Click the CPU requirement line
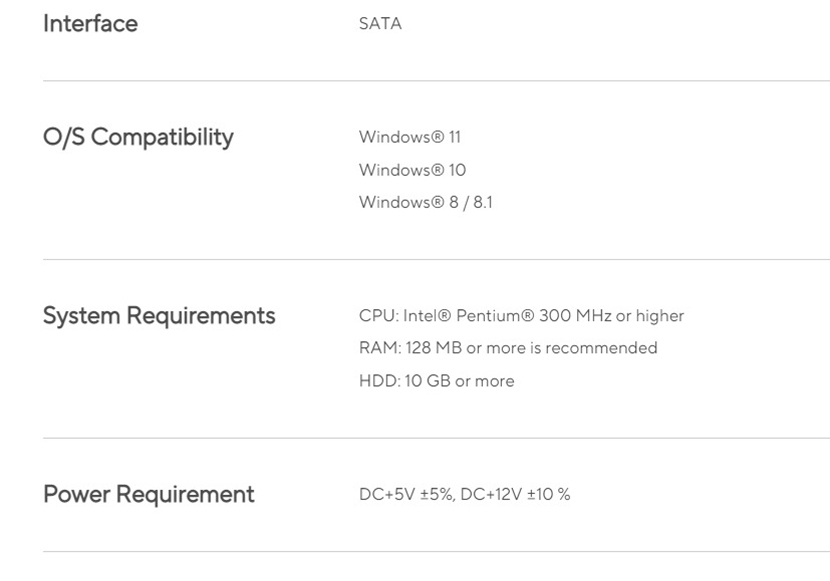 (x=521, y=316)
